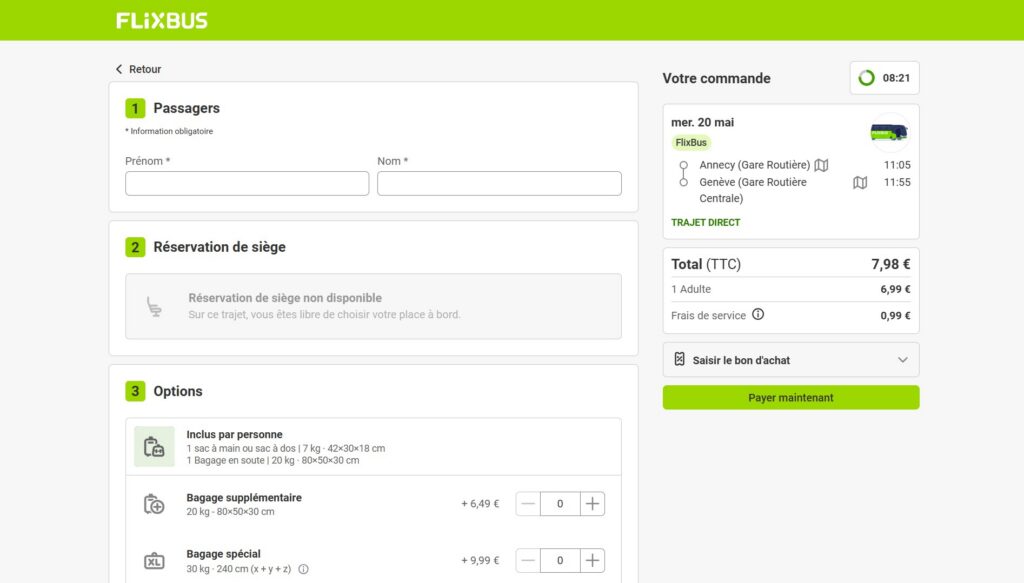Click the Bagage supplémentaire icon

[x=154, y=504]
